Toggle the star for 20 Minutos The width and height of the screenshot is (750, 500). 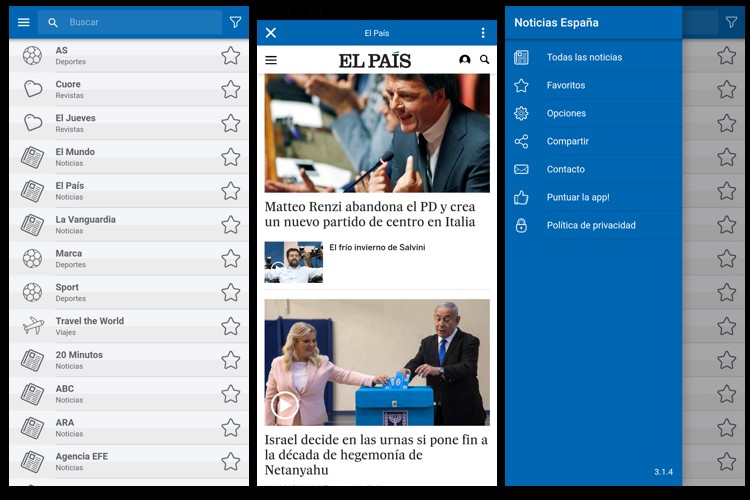pos(231,360)
